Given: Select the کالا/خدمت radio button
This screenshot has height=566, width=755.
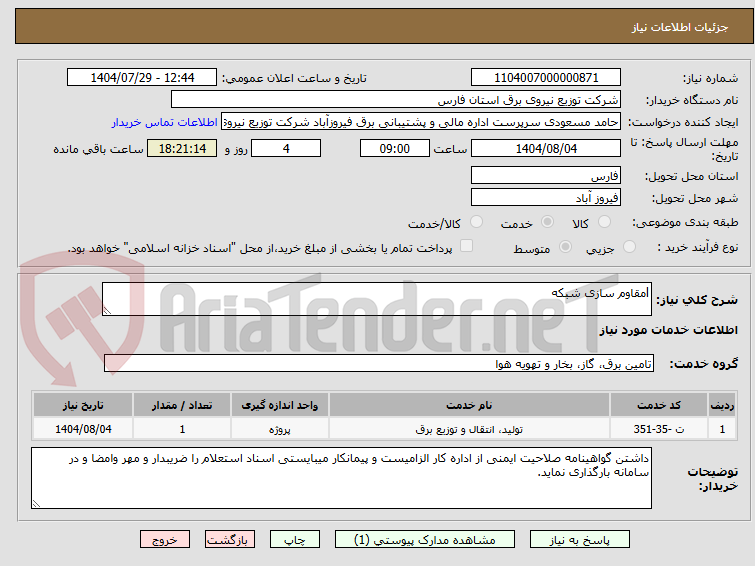Looking at the screenshot, I should tap(476, 222).
